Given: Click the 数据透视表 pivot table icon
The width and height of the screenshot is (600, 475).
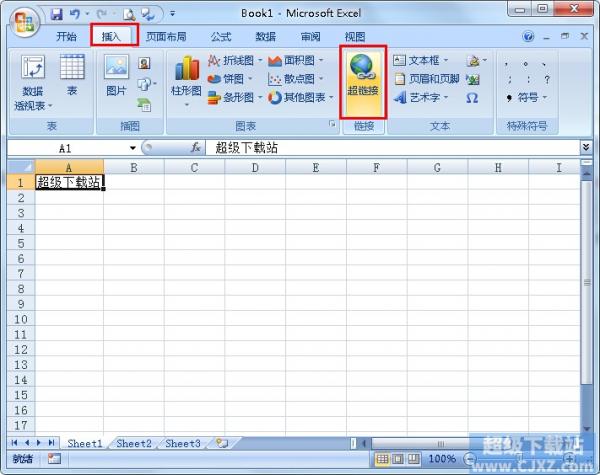Looking at the screenshot, I should (33, 78).
